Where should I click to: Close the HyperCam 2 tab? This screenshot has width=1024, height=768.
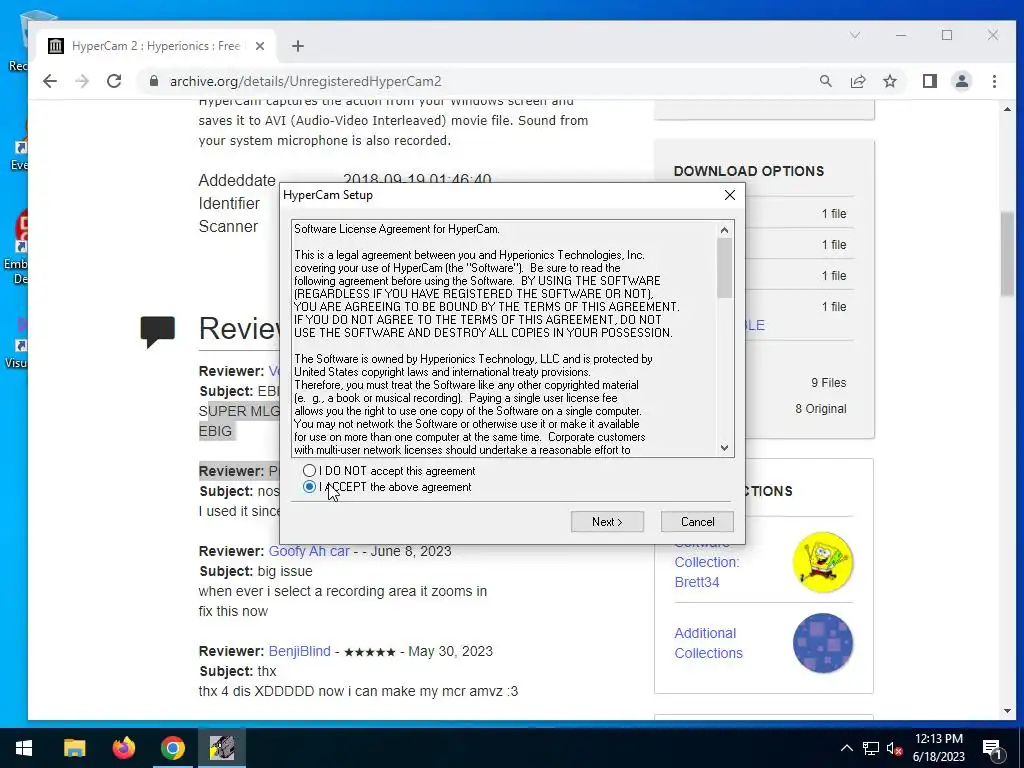[260, 46]
